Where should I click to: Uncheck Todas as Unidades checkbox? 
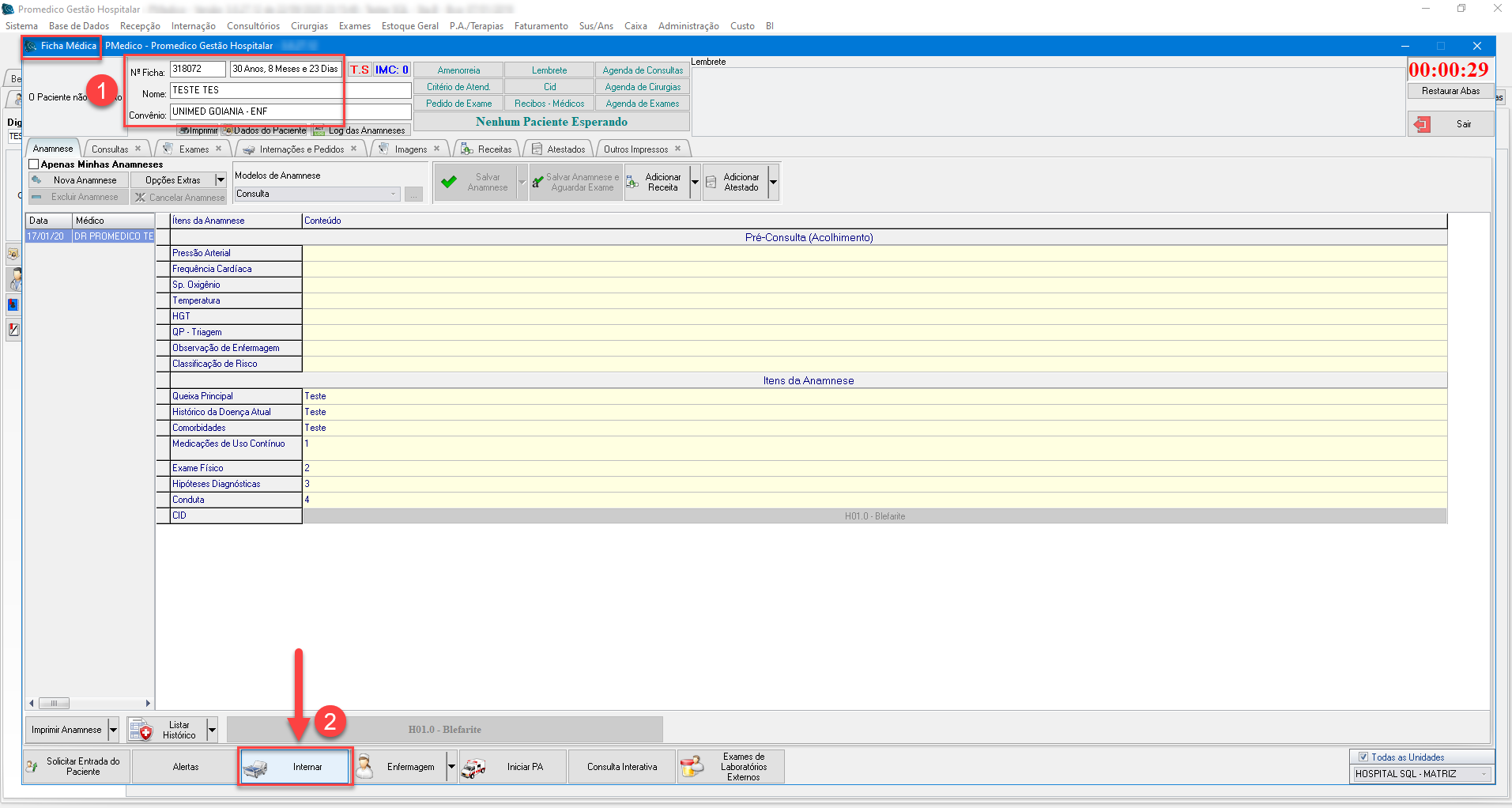coord(1363,757)
